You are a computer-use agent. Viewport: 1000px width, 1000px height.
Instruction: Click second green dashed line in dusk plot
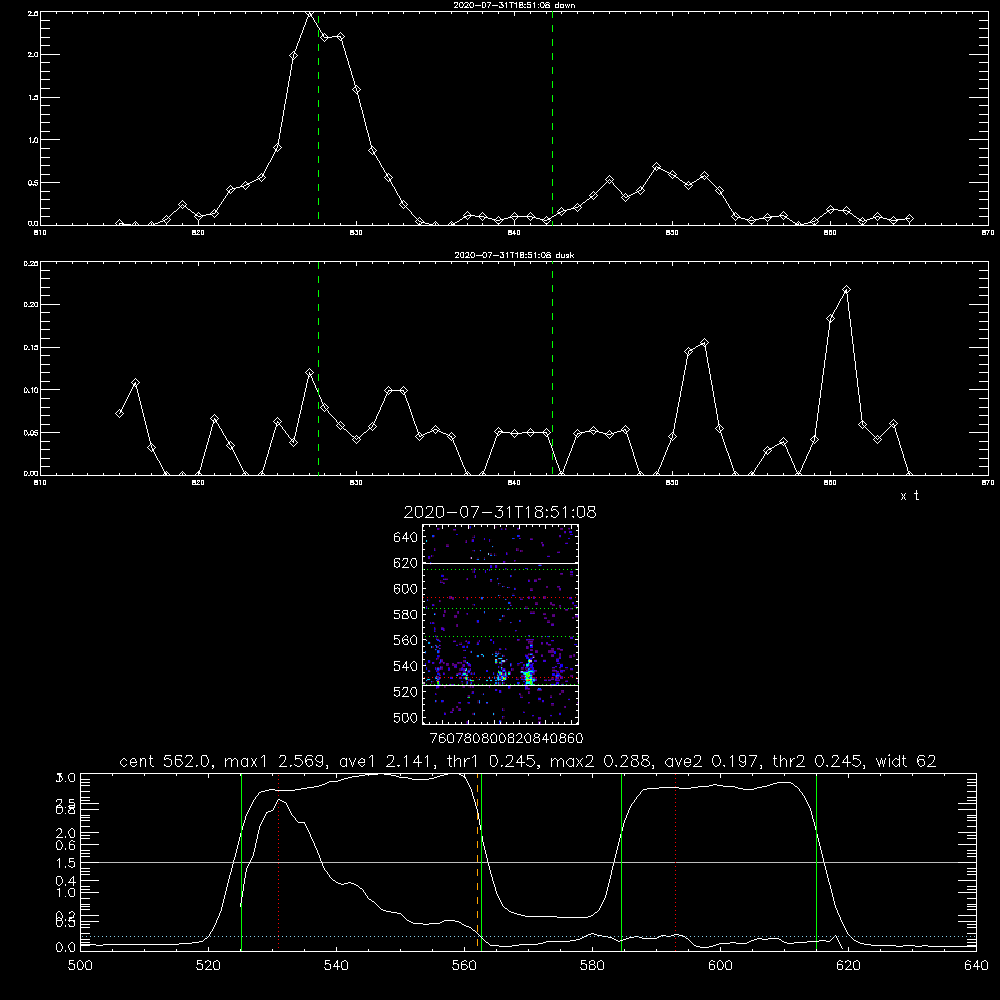(552, 368)
